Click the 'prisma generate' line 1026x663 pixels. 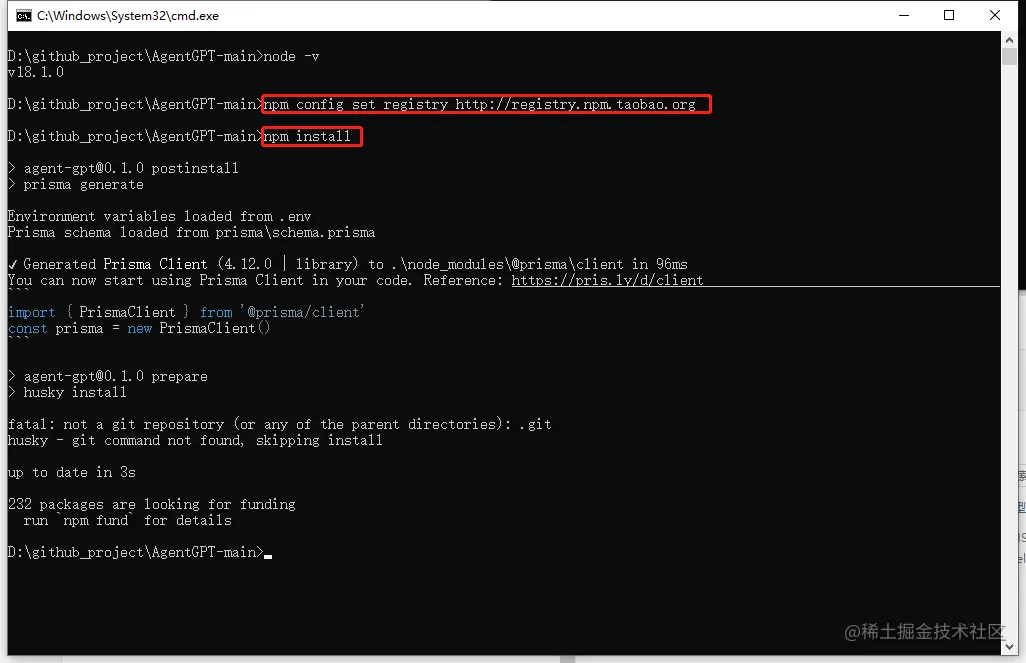click(75, 185)
